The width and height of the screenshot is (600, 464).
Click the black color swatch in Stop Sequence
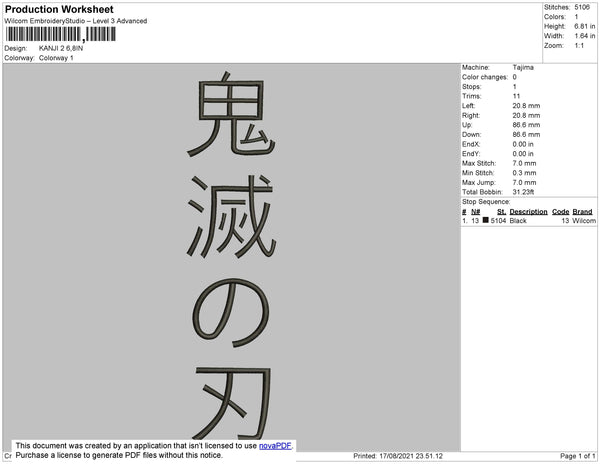pyautogui.click(x=486, y=220)
